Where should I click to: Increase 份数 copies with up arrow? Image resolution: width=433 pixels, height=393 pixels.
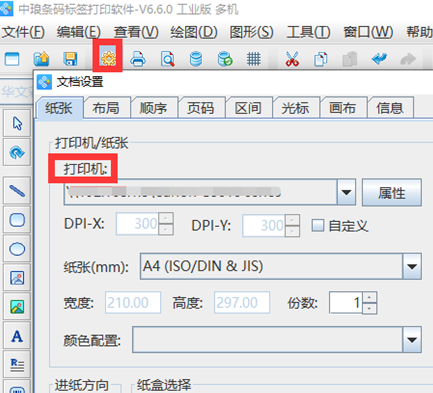click(x=369, y=297)
